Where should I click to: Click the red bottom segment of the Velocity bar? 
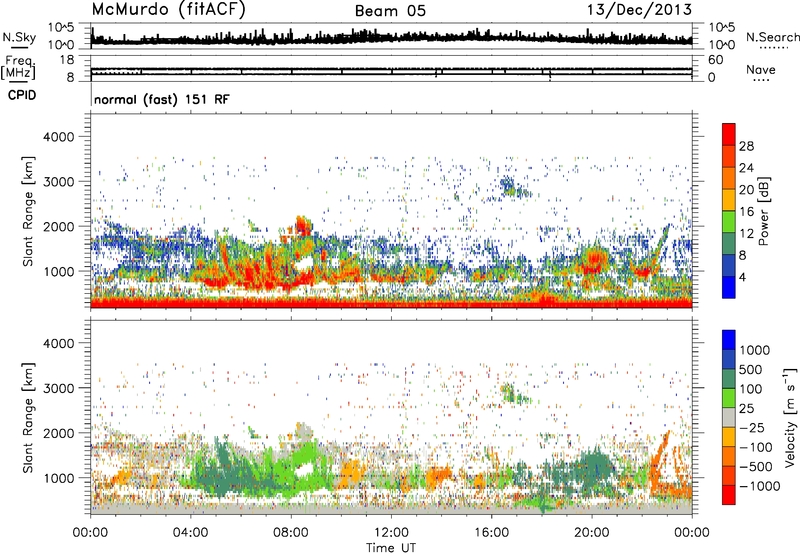729,495
